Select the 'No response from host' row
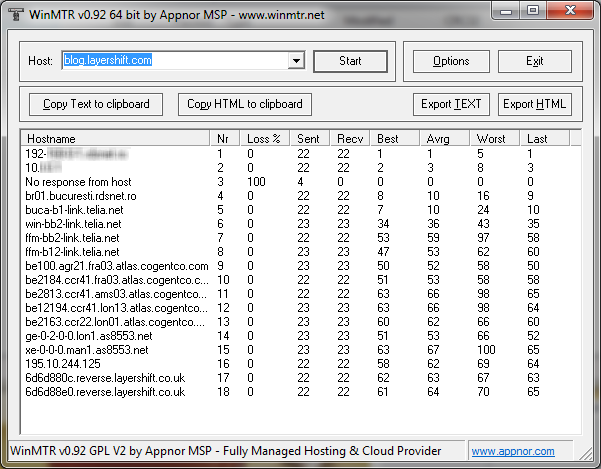601x469 pixels. pyautogui.click(x=301, y=182)
